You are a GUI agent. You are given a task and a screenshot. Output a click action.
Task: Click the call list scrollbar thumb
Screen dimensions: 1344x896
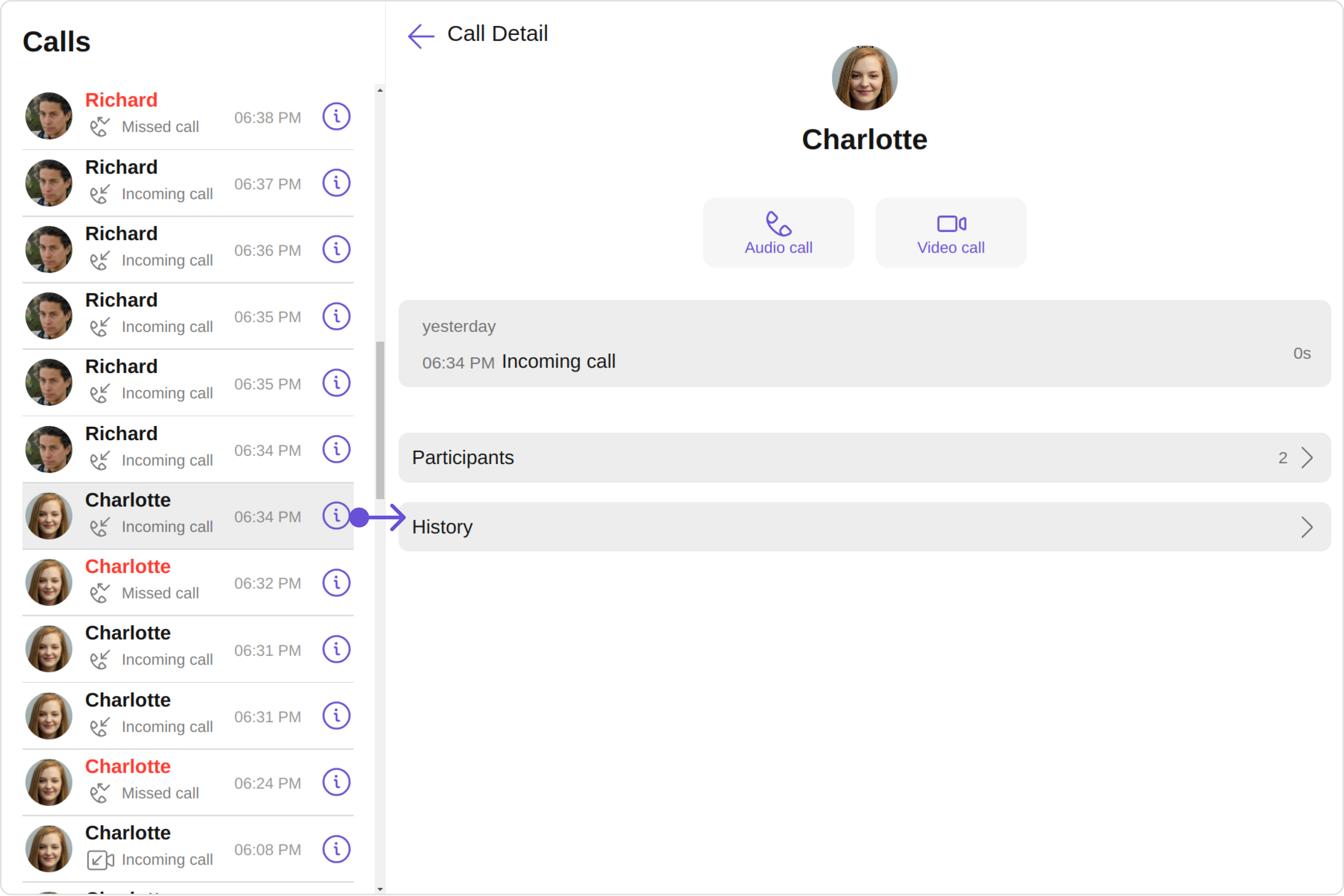pyautogui.click(x=380, y=421)
